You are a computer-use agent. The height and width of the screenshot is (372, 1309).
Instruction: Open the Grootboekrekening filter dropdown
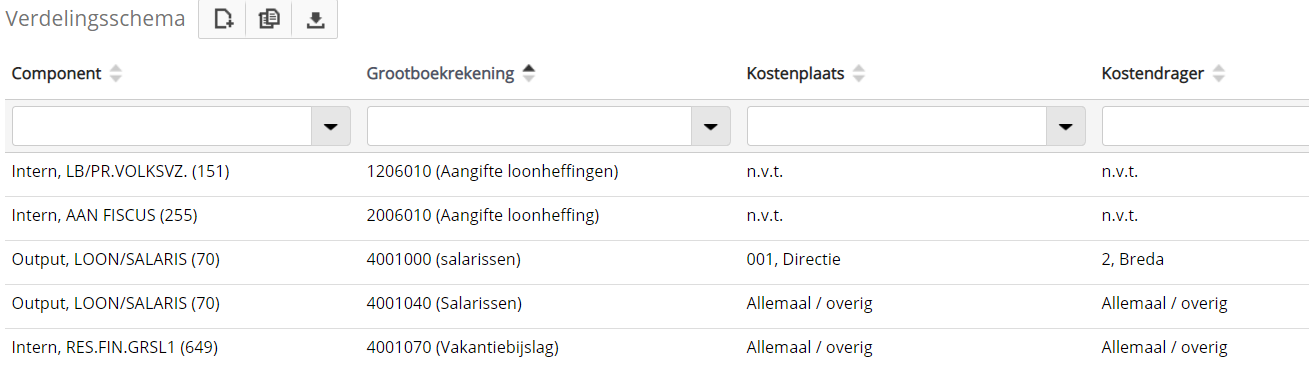tap(711, 126)
